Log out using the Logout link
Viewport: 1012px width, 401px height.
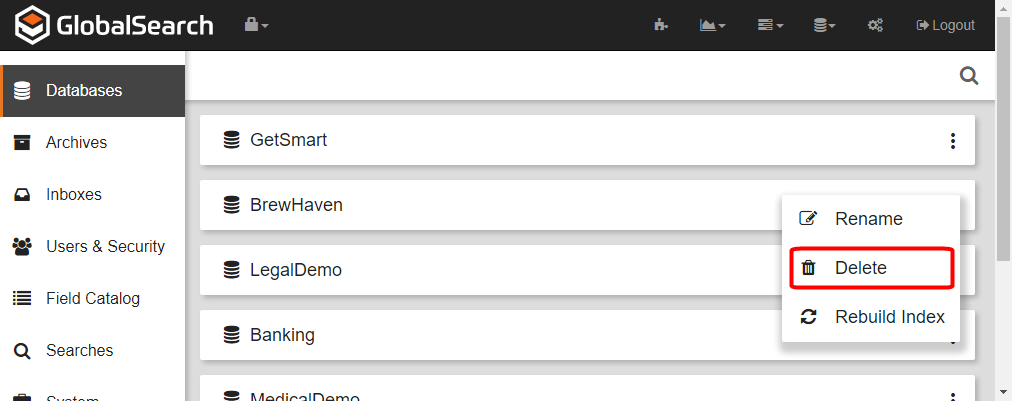coord(945,25)
